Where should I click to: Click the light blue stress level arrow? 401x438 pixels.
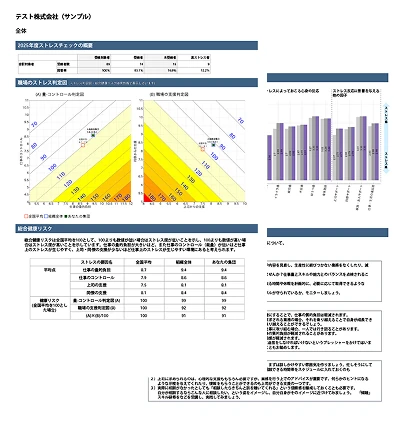[x=386, y=138]
